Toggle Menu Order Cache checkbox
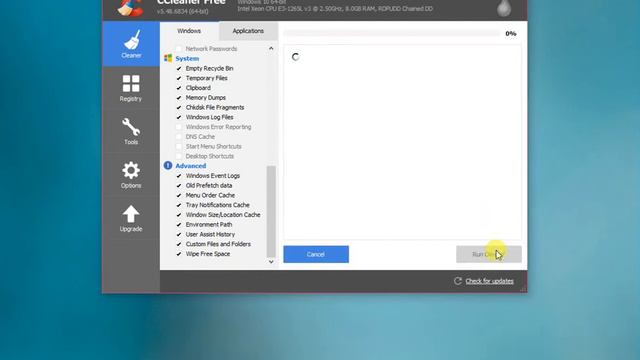 179,195
